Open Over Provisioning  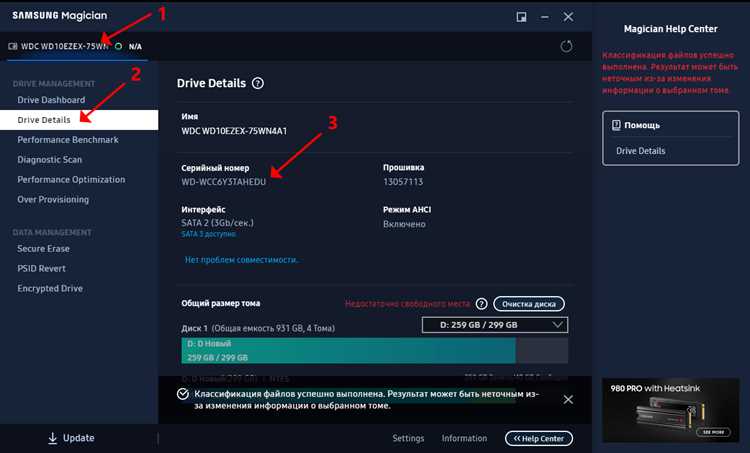pyautogui.click(x=53, y=199)
